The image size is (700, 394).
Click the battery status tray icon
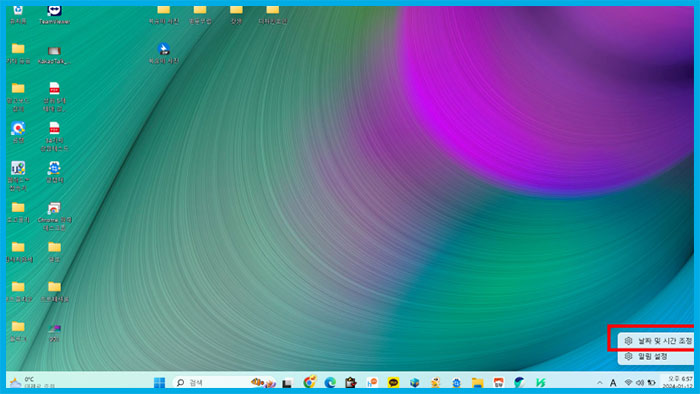pyautogui.click(x=652, y=383)
